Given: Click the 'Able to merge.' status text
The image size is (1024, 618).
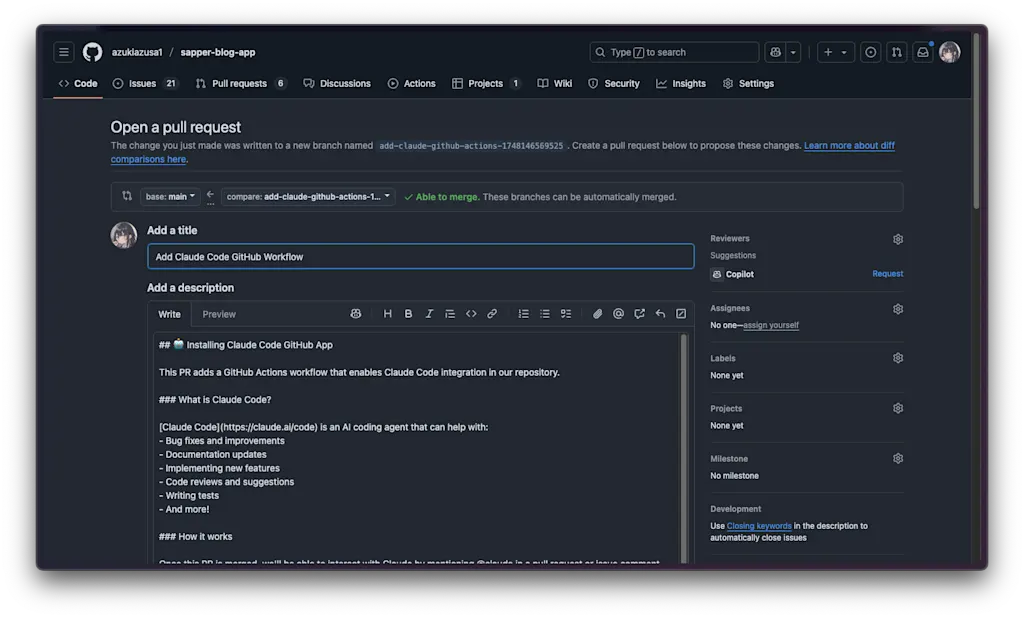Looking at the screenshot, I should (x=447, y=197).
